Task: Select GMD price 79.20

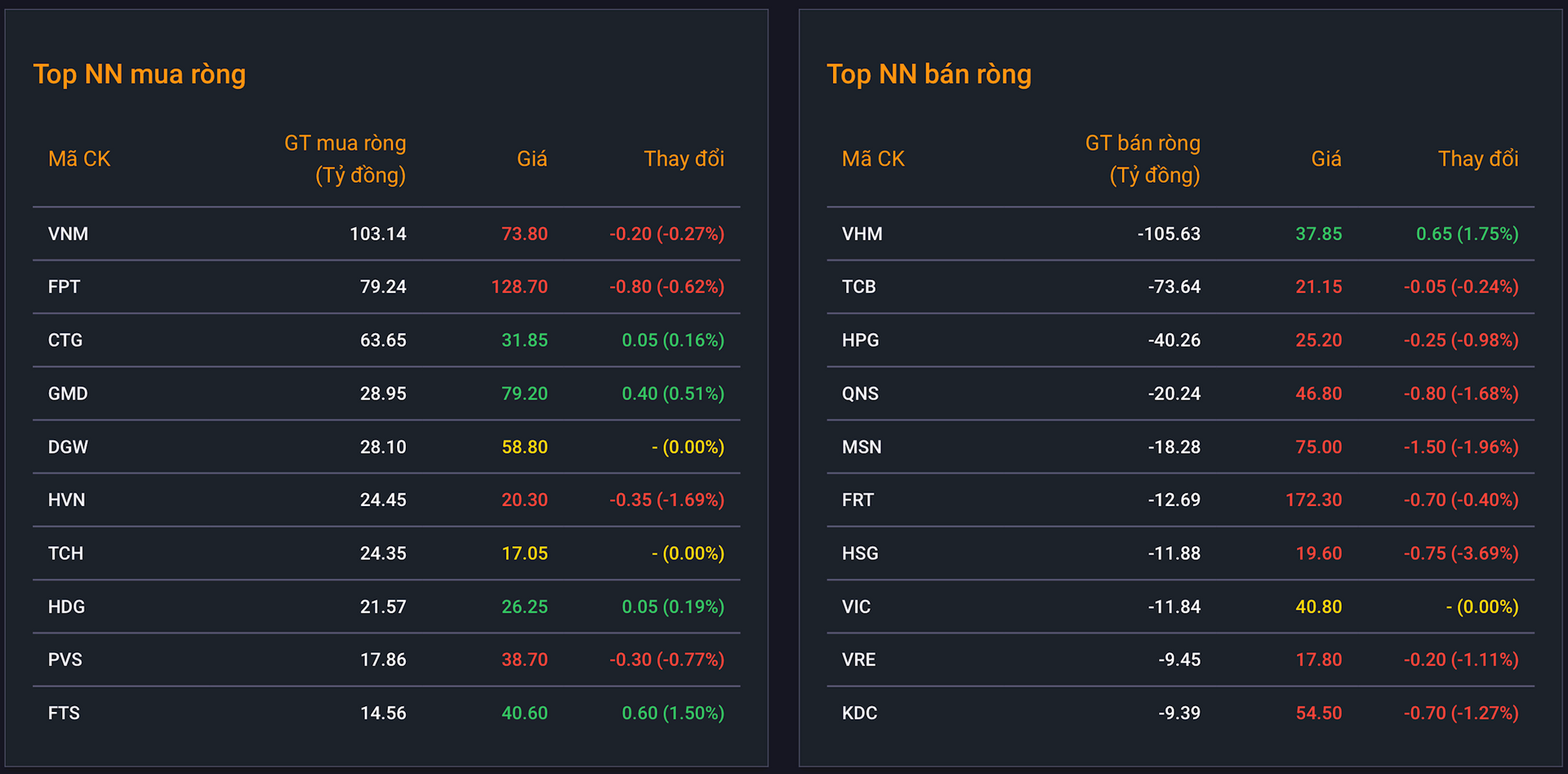Action: (524, 394)
